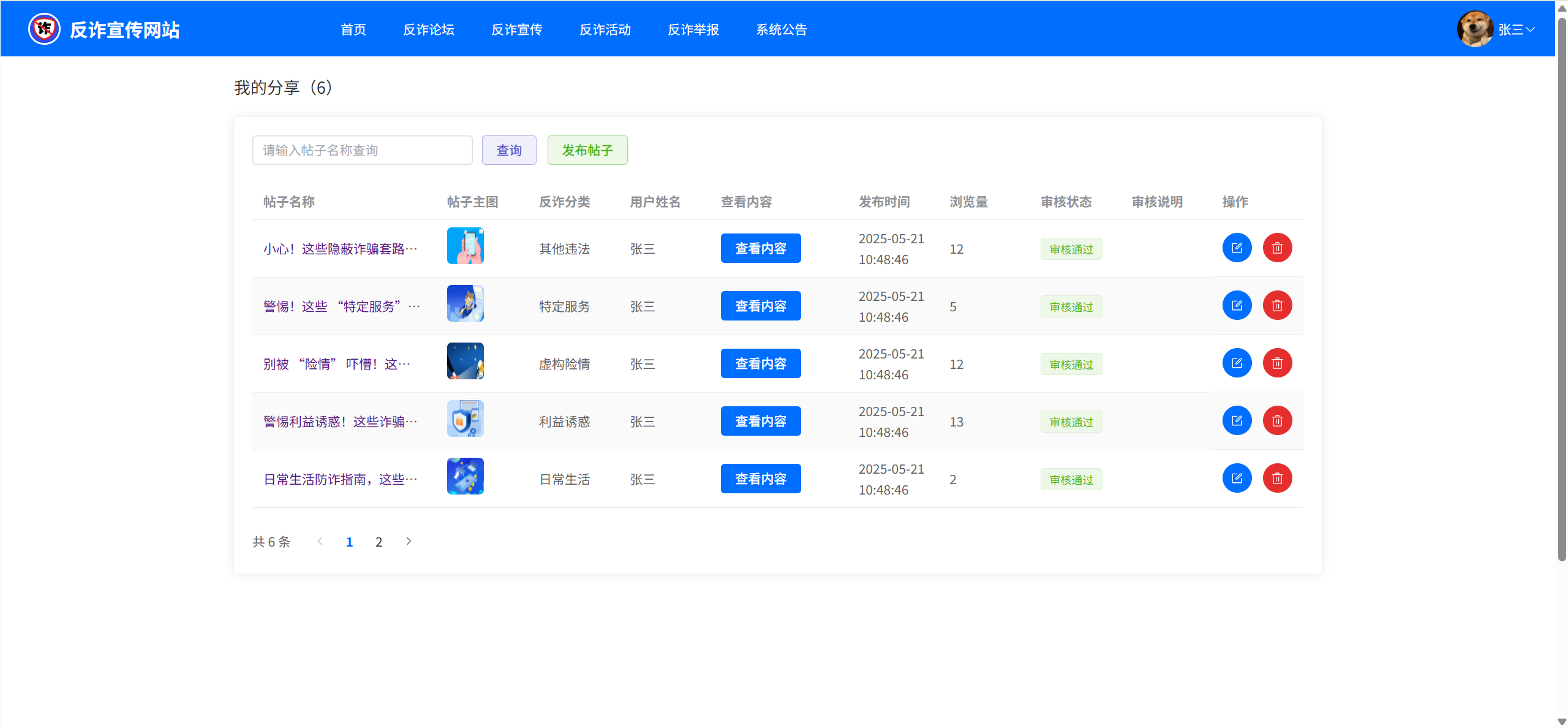Screen dimensions: 1568x728
Task: Delete the 虚构险情 category post
Action: click(x=1277, y=363)
